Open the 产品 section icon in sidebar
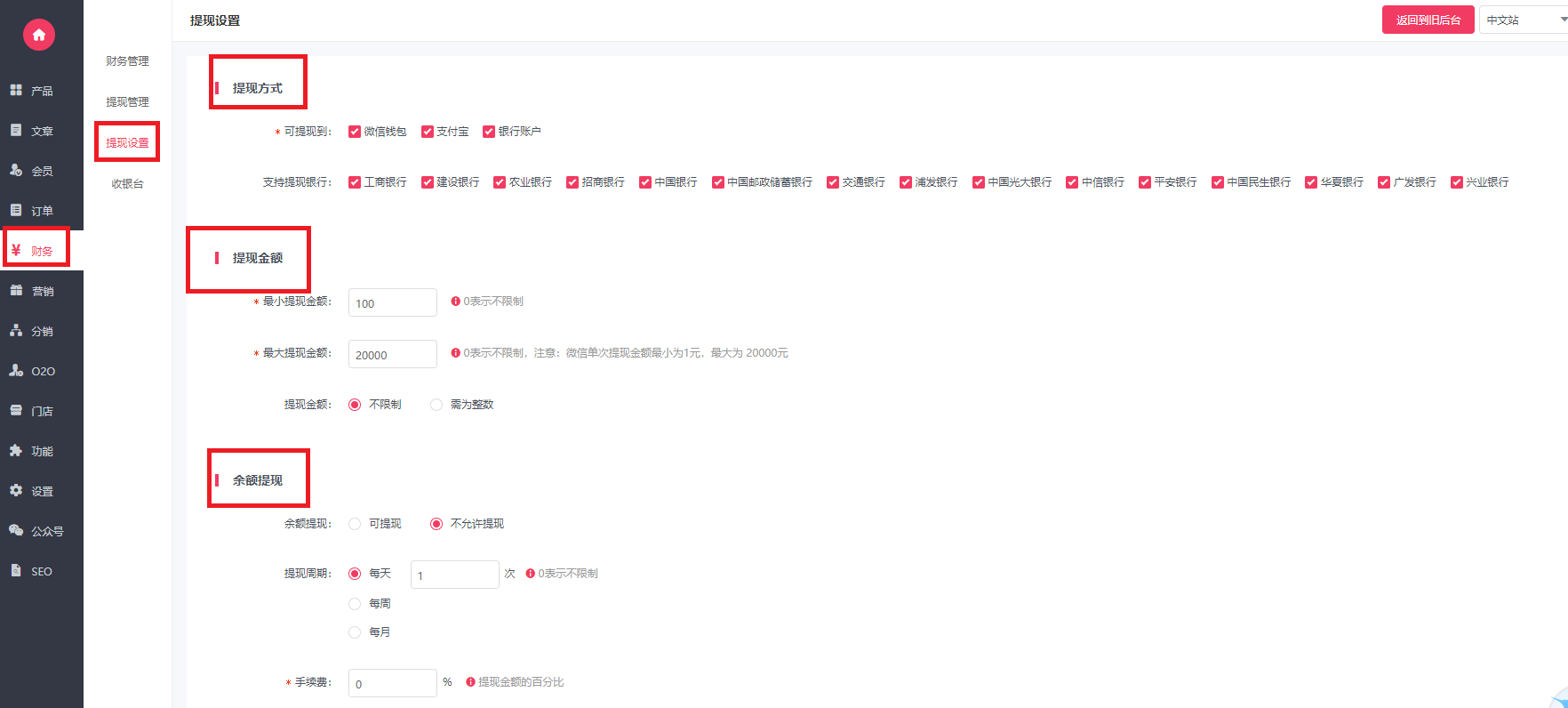 tap(16, 90)
